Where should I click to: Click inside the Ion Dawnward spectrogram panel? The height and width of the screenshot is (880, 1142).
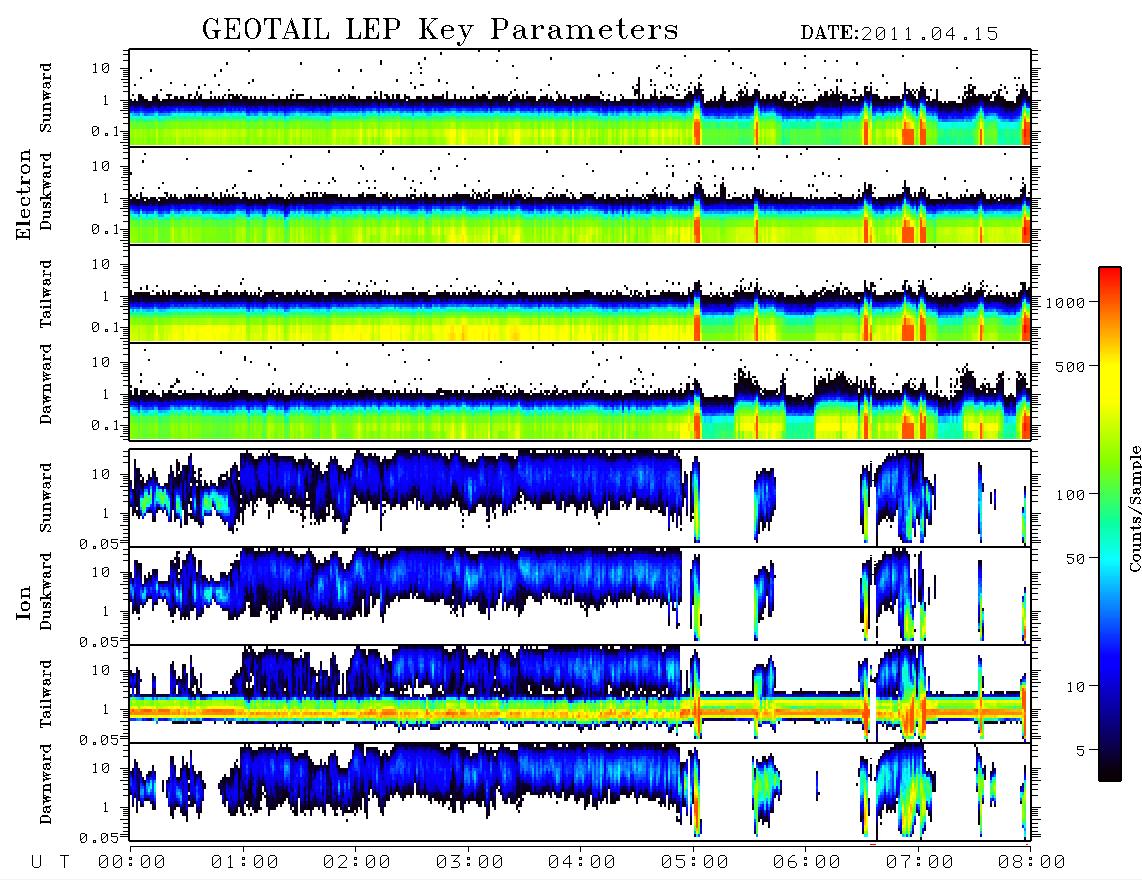580,791
